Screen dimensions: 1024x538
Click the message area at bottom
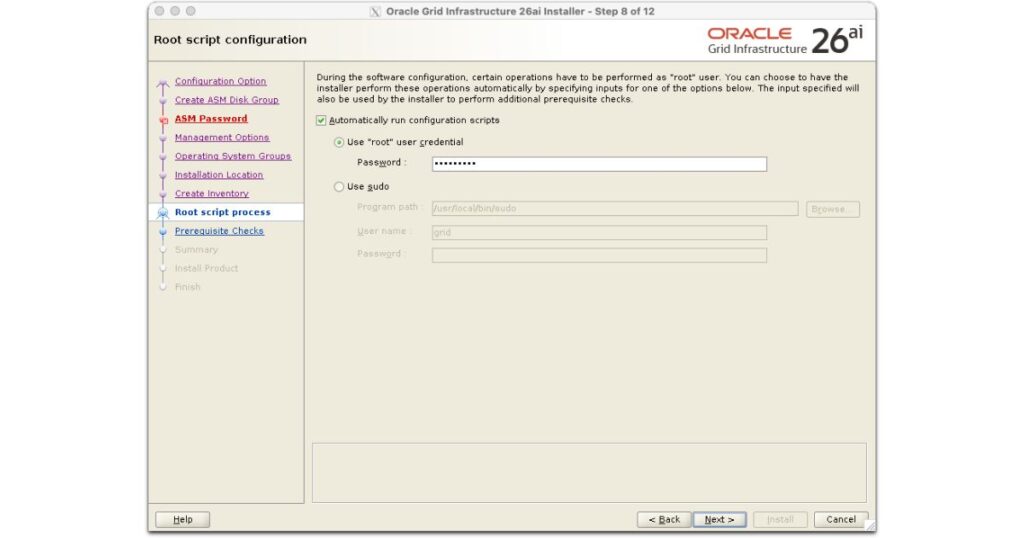(589, 473)
